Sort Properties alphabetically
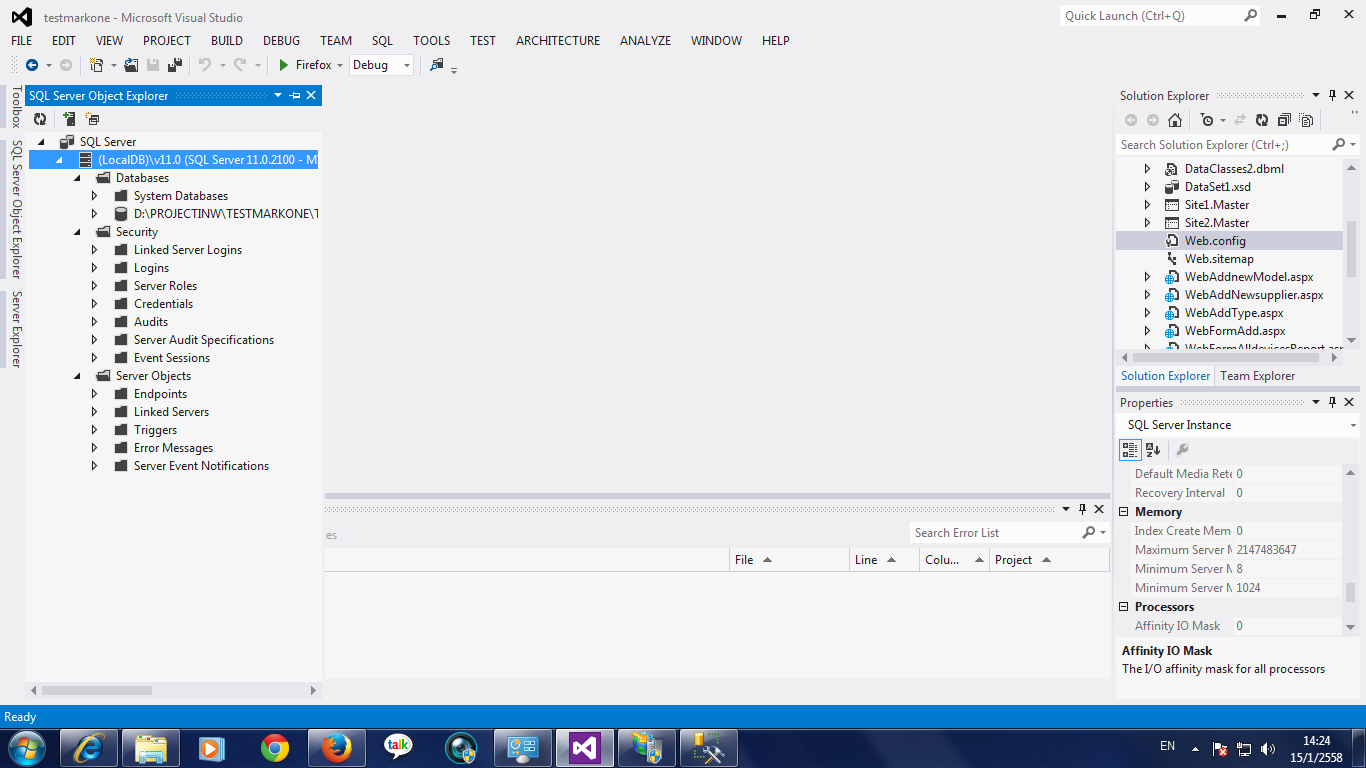Image resolution: width=1366 pixels, height=768 pixels. [1153, 450]
